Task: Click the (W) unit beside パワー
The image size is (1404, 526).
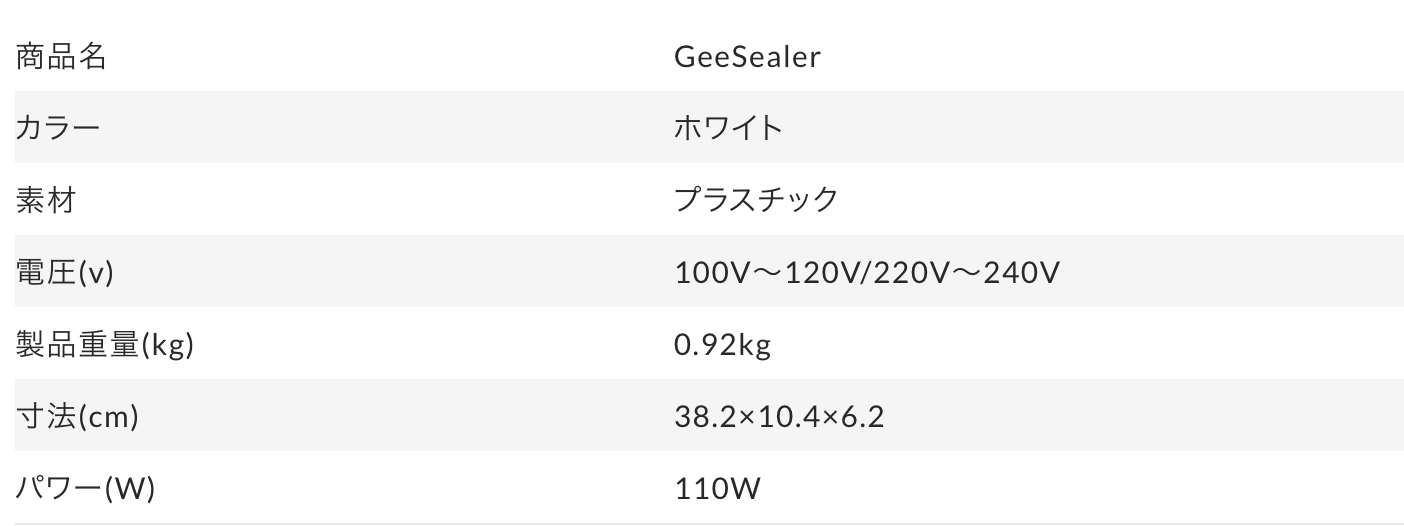Action: point(130,488)
